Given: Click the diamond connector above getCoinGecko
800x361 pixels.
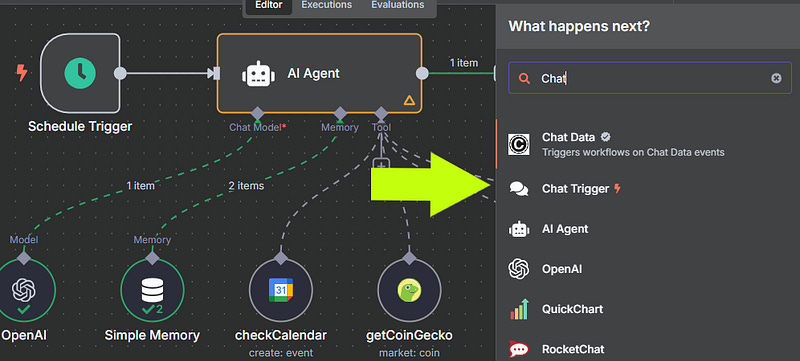Looking at the screenshot, I should 409,258.
